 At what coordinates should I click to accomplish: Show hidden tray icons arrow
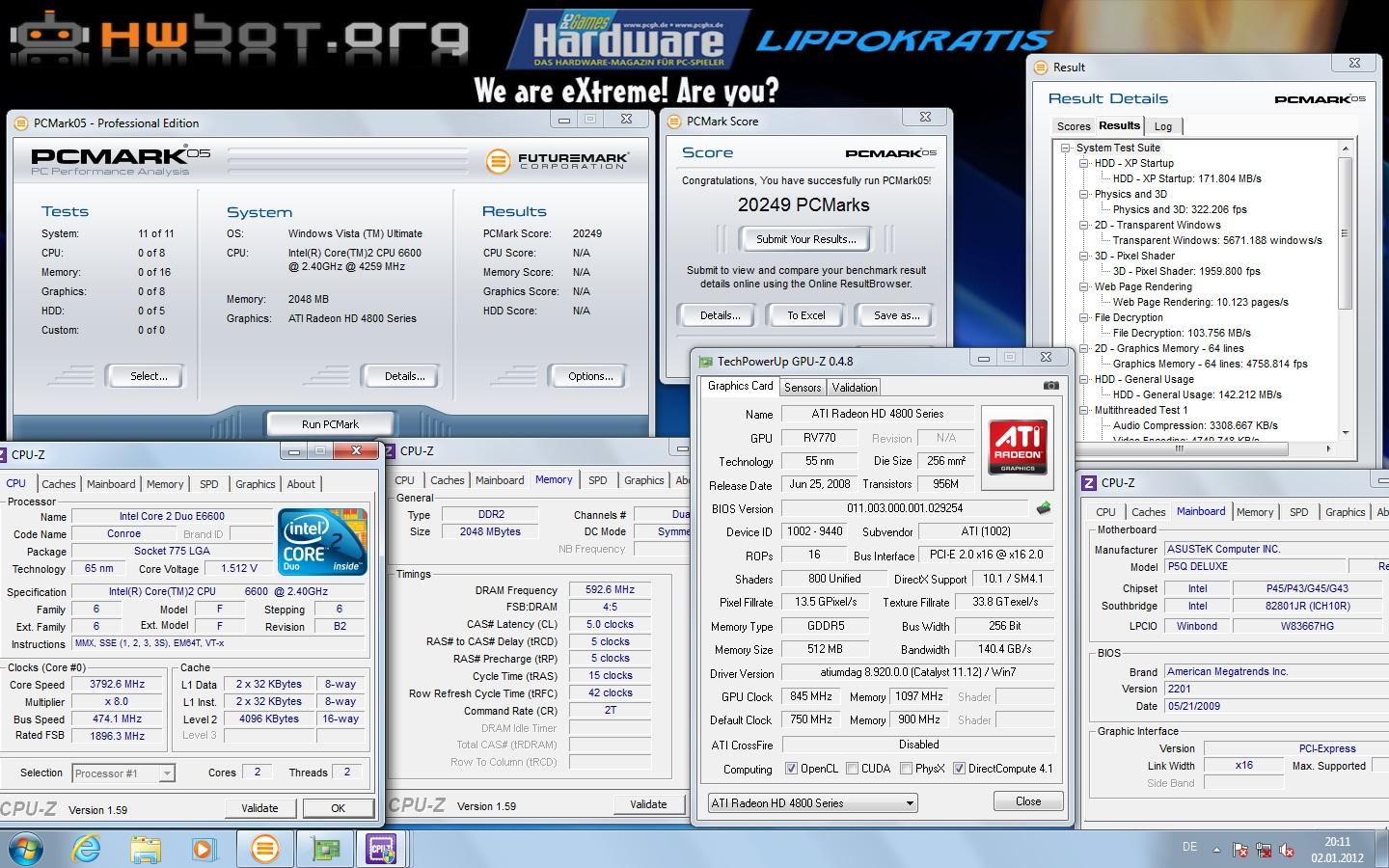1216,850
